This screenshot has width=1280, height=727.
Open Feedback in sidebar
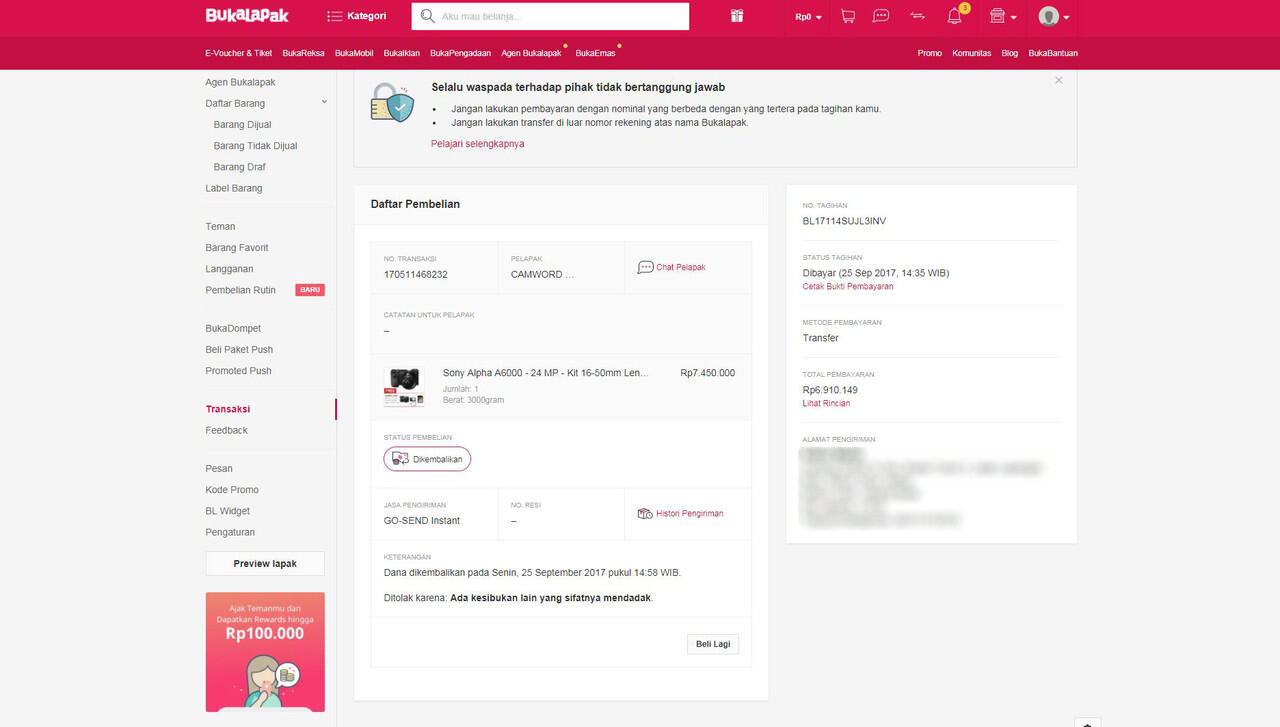tap(226, 430)
